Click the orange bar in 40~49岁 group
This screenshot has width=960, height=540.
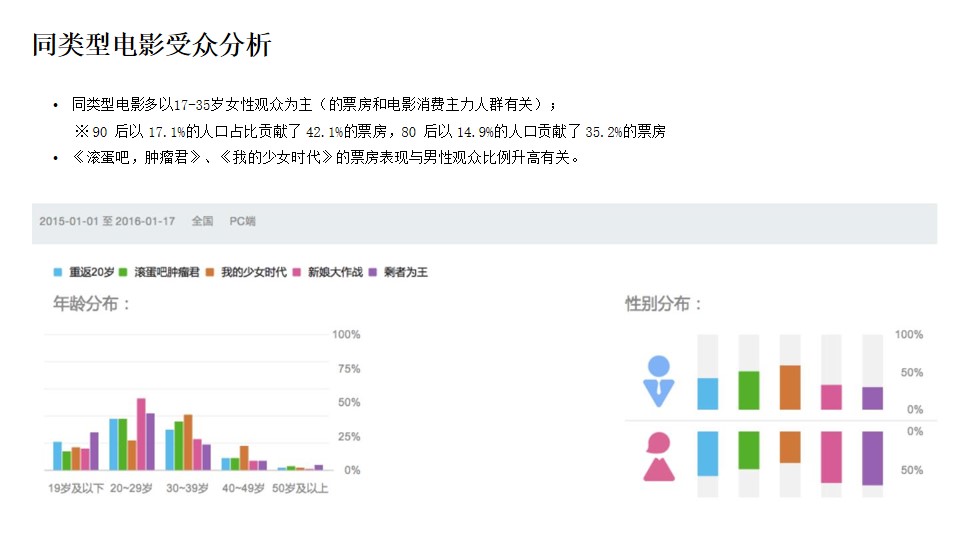[244, 458]
